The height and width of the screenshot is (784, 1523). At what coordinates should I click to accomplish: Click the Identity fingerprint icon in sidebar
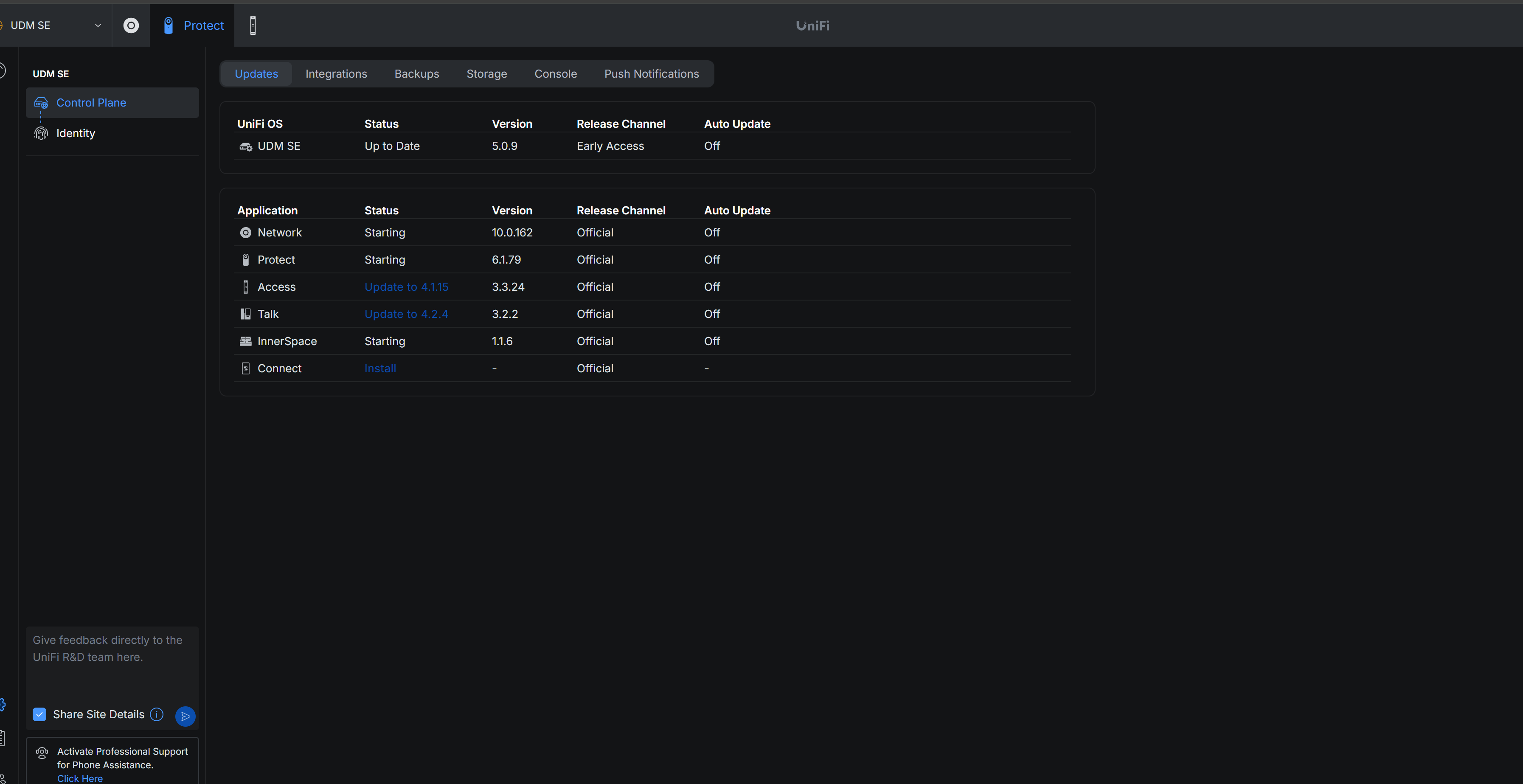tap(41, 134)
